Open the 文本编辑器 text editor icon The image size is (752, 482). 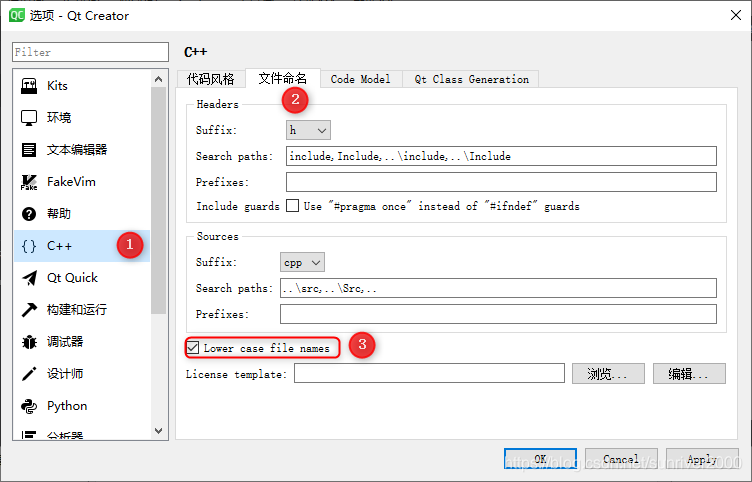(x=29, y=150)
